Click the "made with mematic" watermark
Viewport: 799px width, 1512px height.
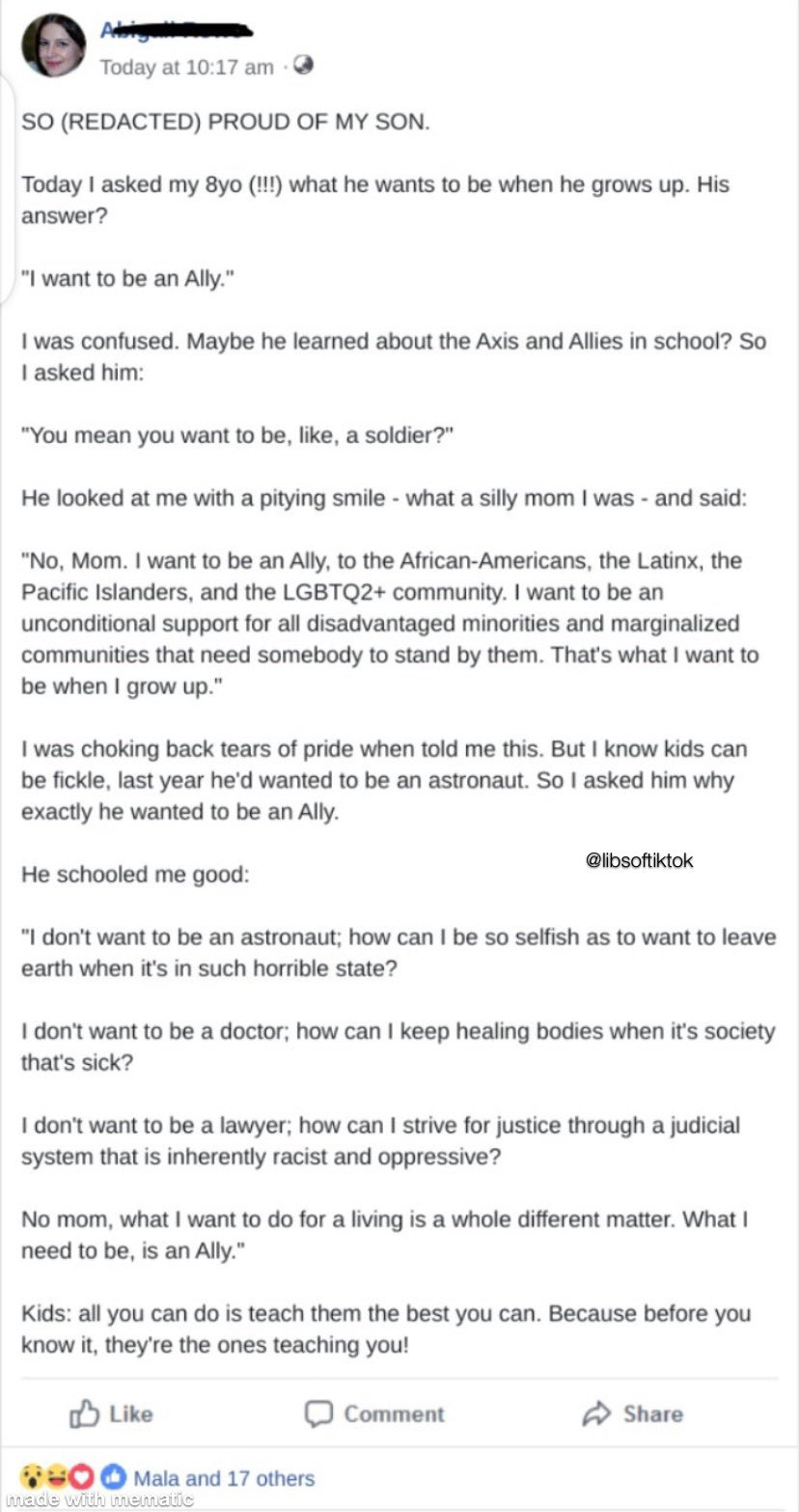97,1499
